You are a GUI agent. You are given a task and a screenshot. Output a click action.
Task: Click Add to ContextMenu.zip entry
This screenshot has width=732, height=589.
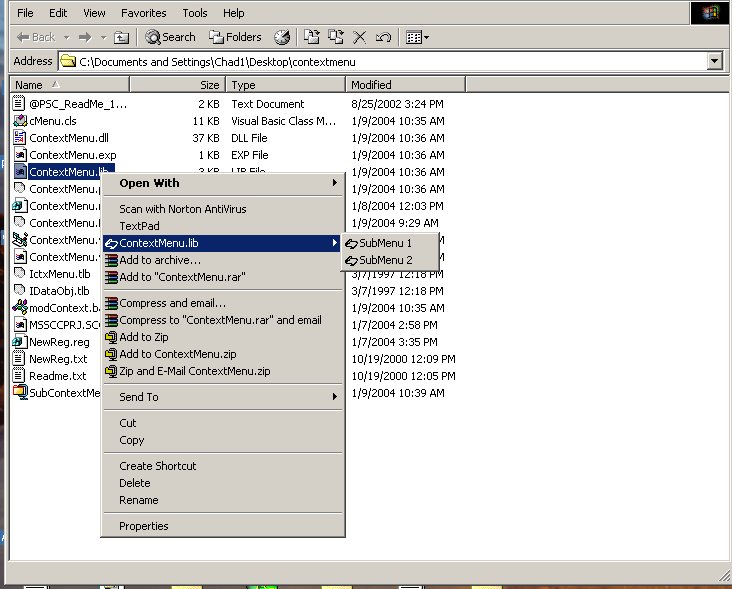[177, 354]
